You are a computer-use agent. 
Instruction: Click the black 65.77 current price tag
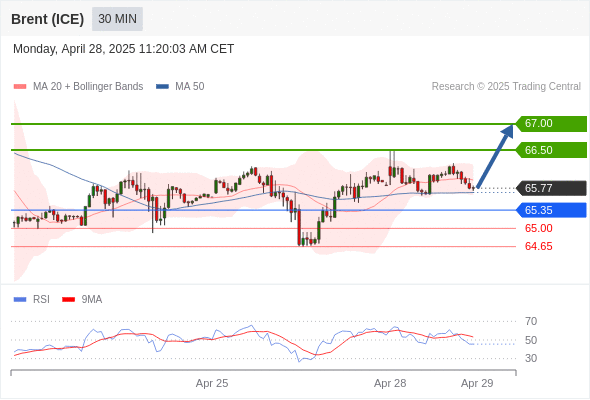click(551, 188)
